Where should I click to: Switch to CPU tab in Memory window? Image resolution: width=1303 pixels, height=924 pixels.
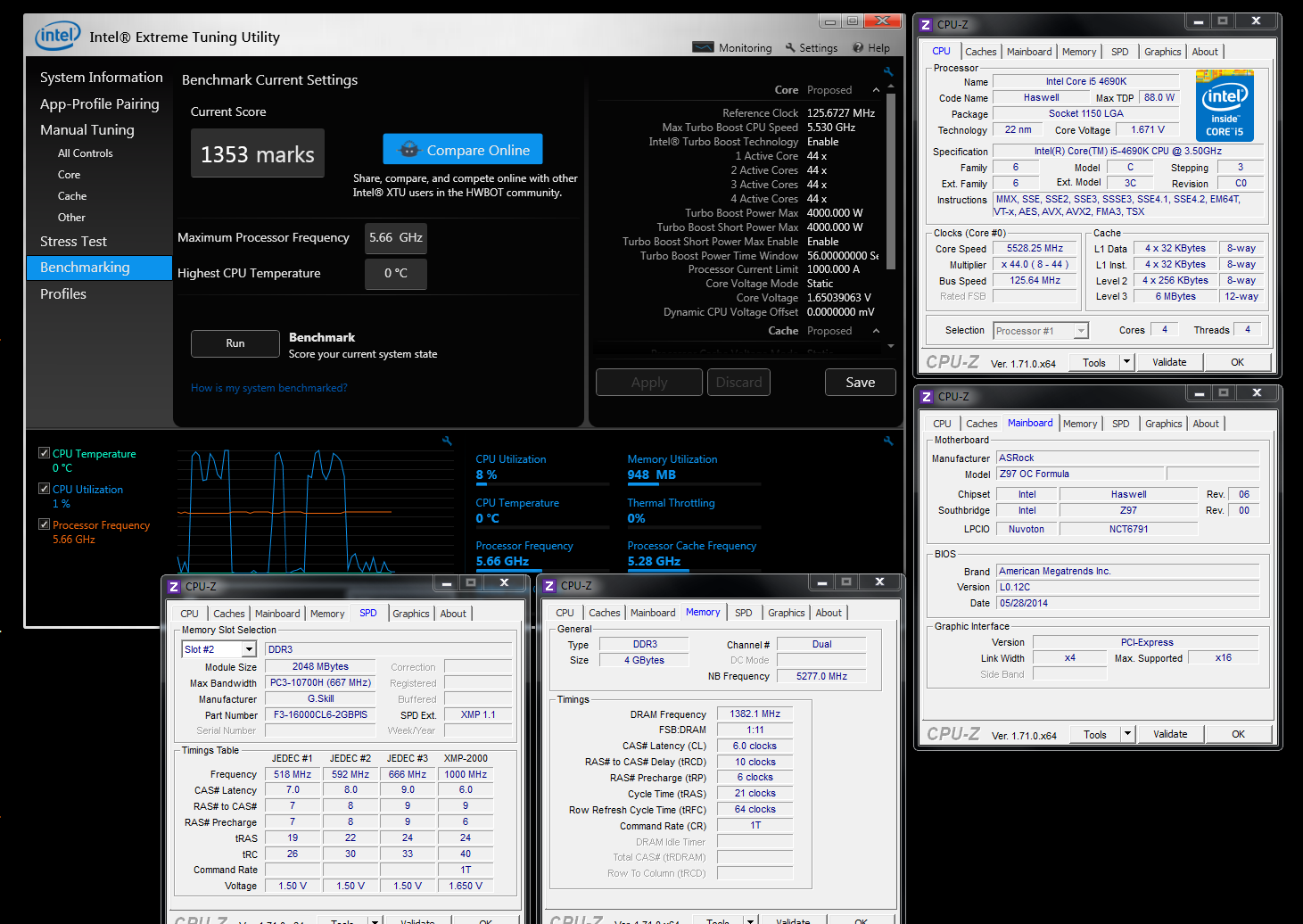[565, 613]
